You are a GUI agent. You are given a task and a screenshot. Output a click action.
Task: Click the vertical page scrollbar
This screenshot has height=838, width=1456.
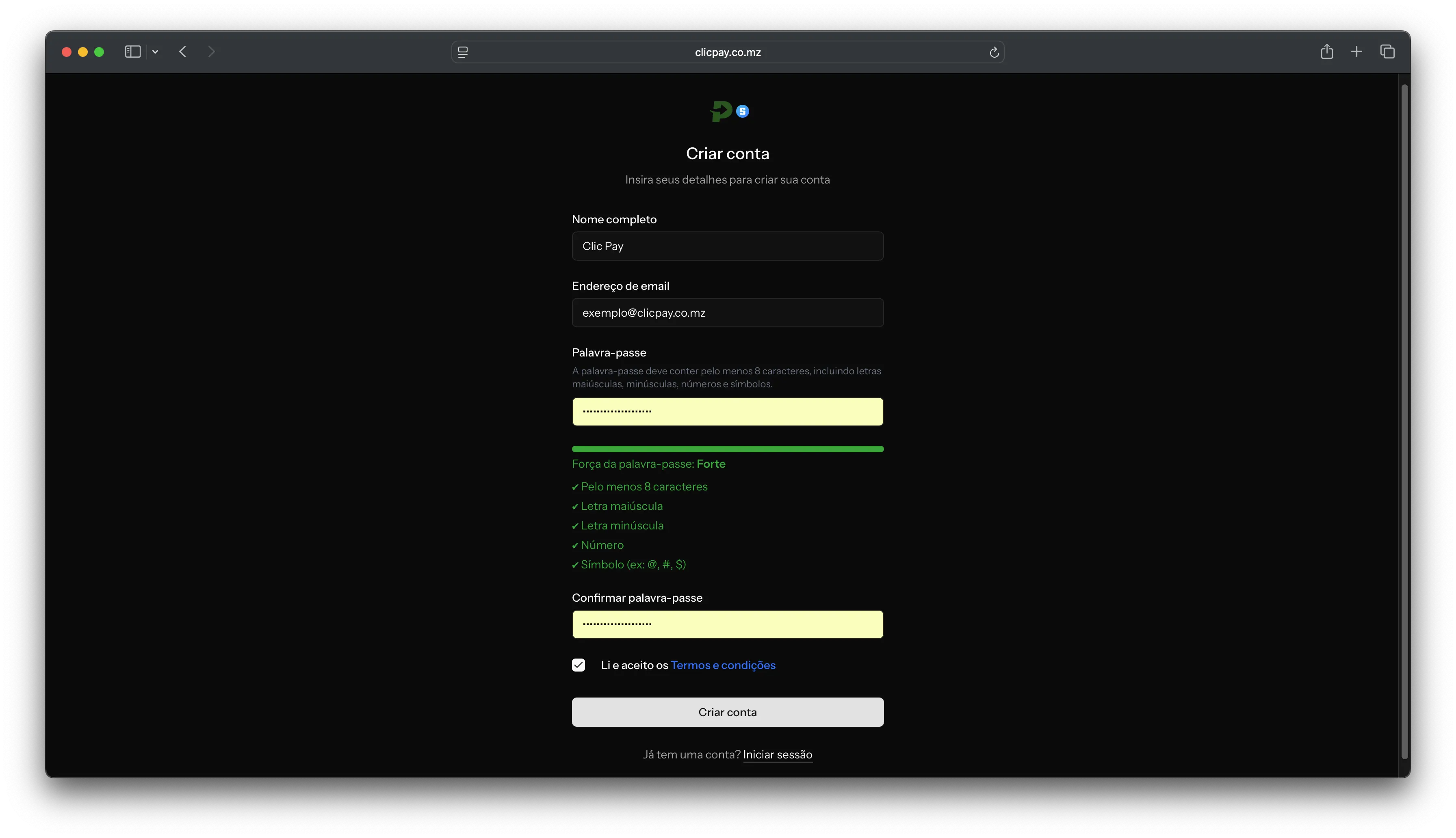[x=1404, y=421]
